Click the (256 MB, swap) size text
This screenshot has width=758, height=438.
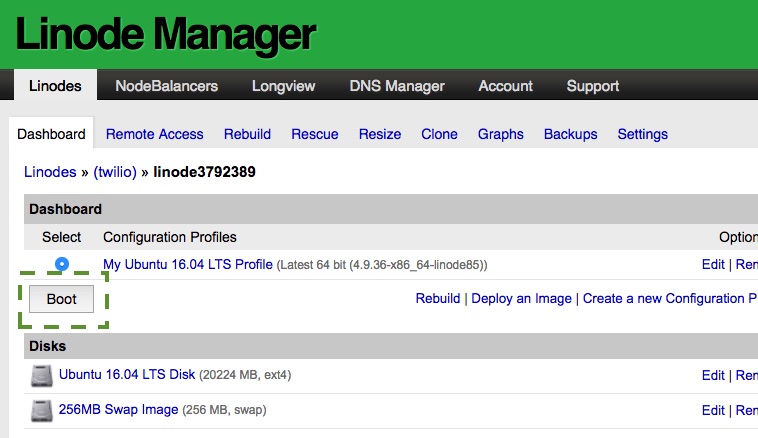pyautogui.click(x=224, y=410)
